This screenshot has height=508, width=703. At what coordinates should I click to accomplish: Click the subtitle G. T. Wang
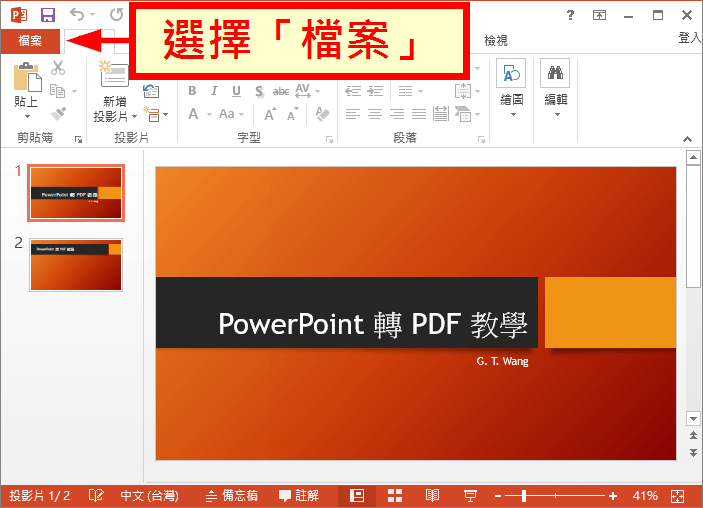[502, 361]
